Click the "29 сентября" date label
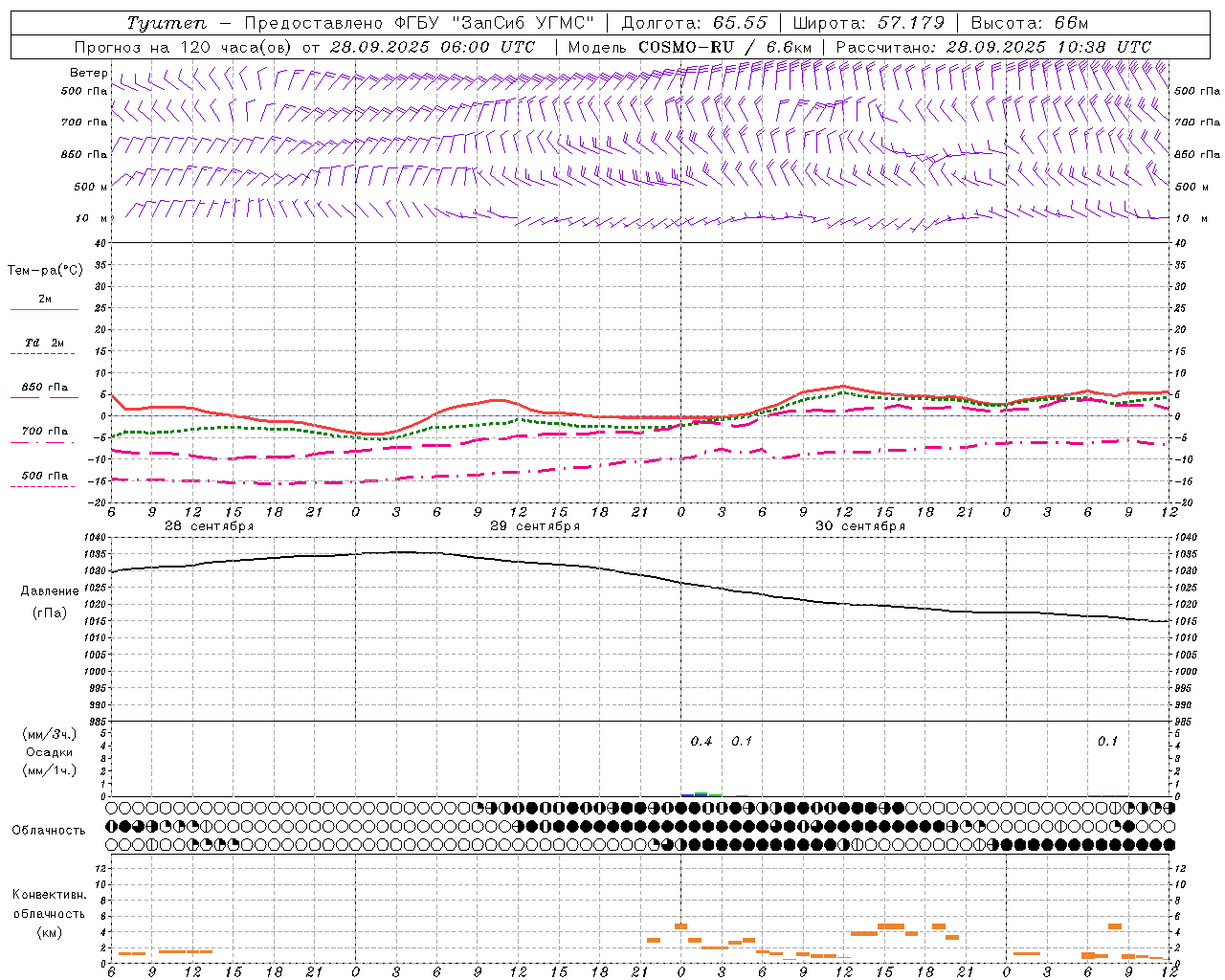Screen dimensions: 1225x980 (x=534, y=526)
